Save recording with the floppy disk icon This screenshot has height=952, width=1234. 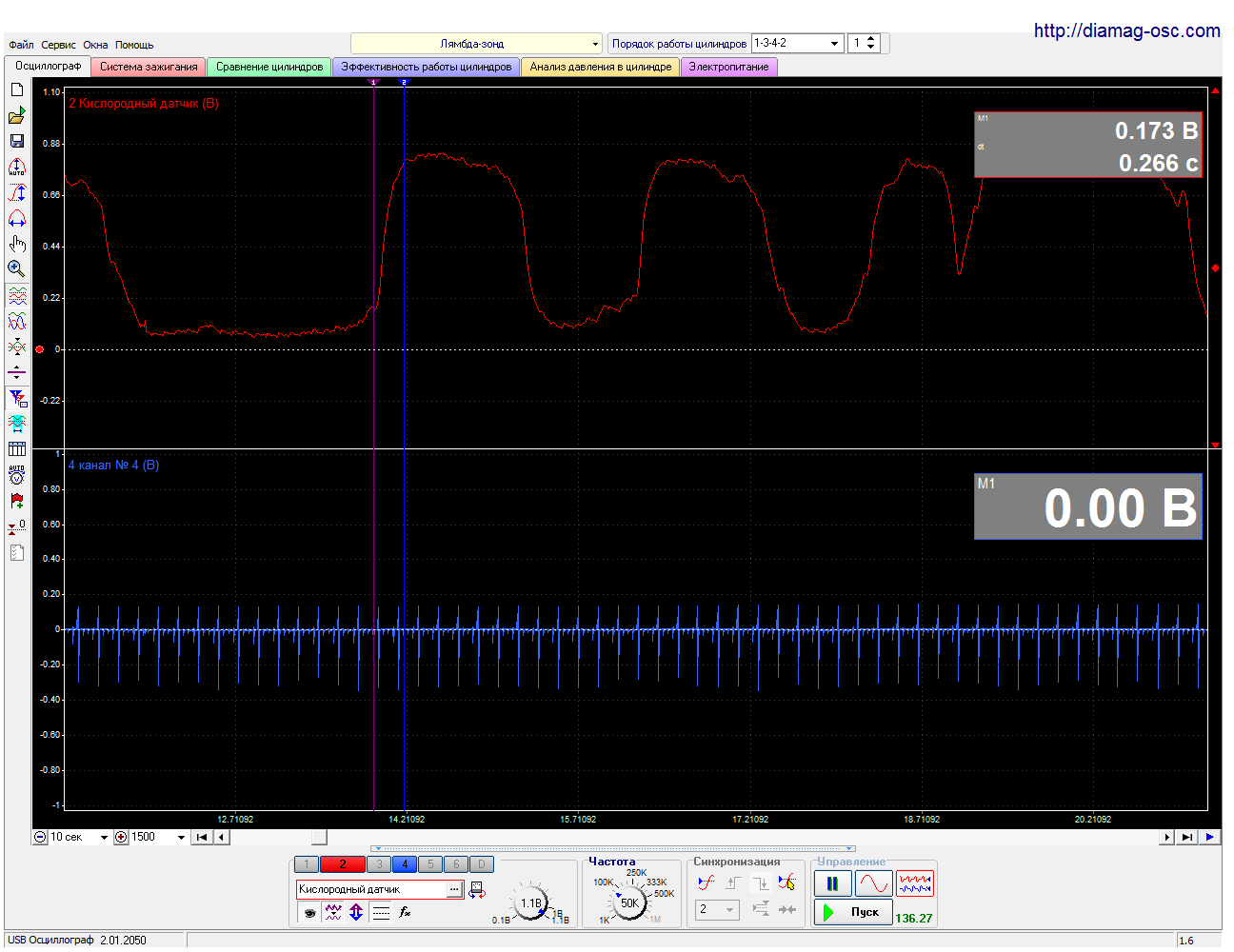pyautogui.click(x=17, y=141)
